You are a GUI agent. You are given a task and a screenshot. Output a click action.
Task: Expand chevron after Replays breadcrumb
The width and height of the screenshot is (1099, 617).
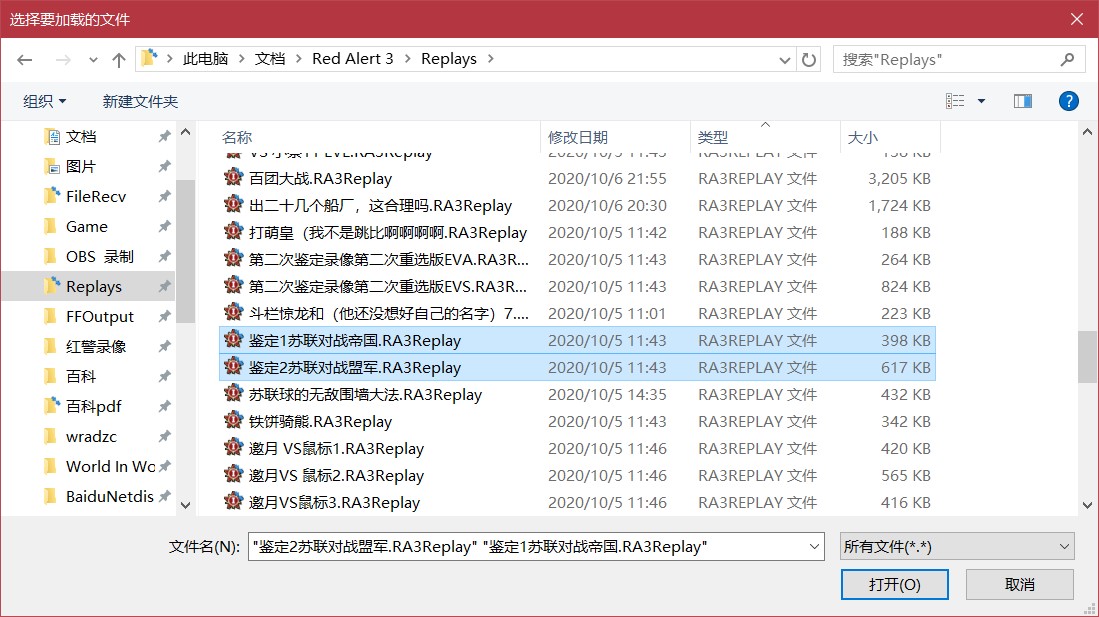click(x=491, y=59)
